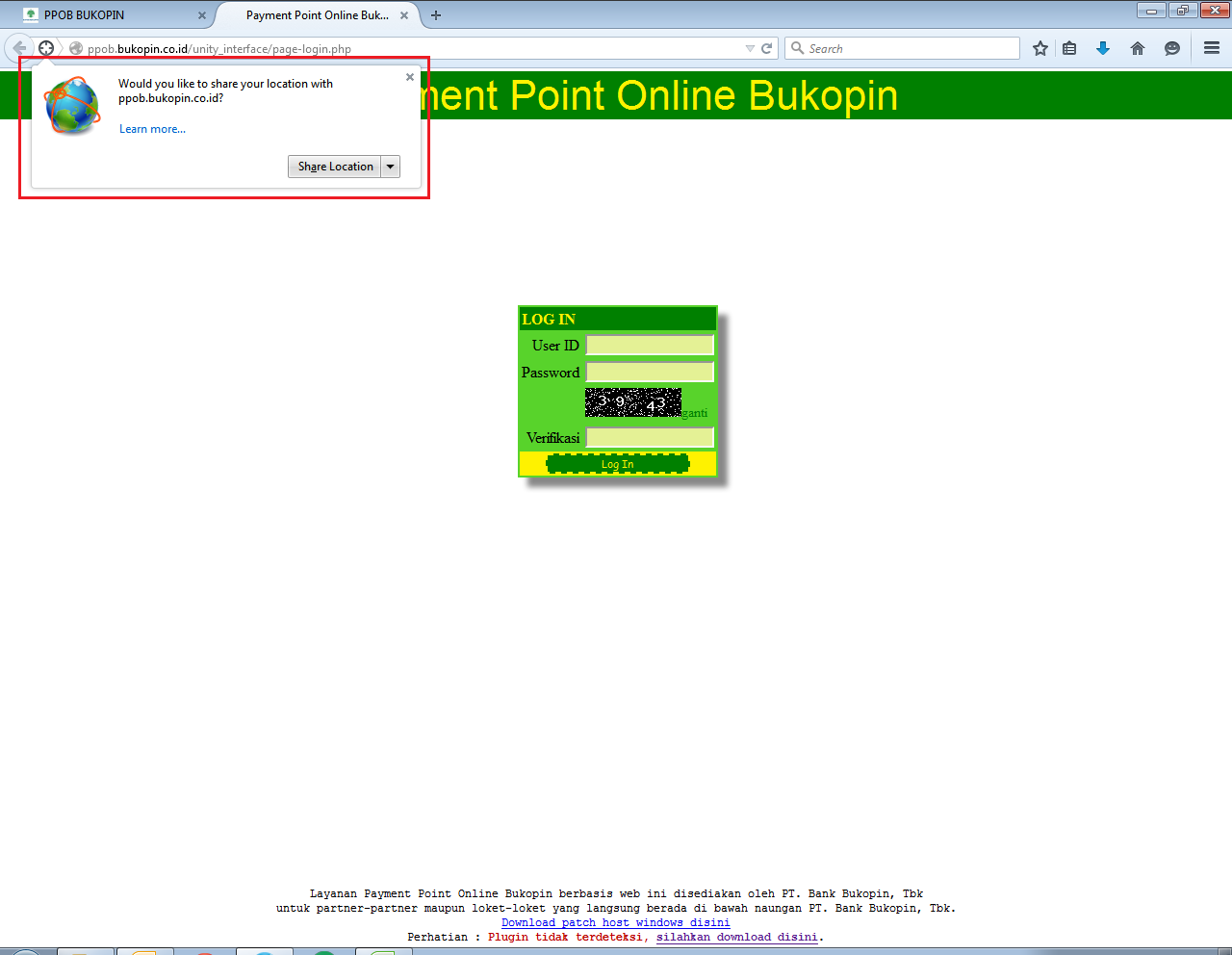1232x955 pixels.
Task: Click the User ID input field
Action: point(650,346)
